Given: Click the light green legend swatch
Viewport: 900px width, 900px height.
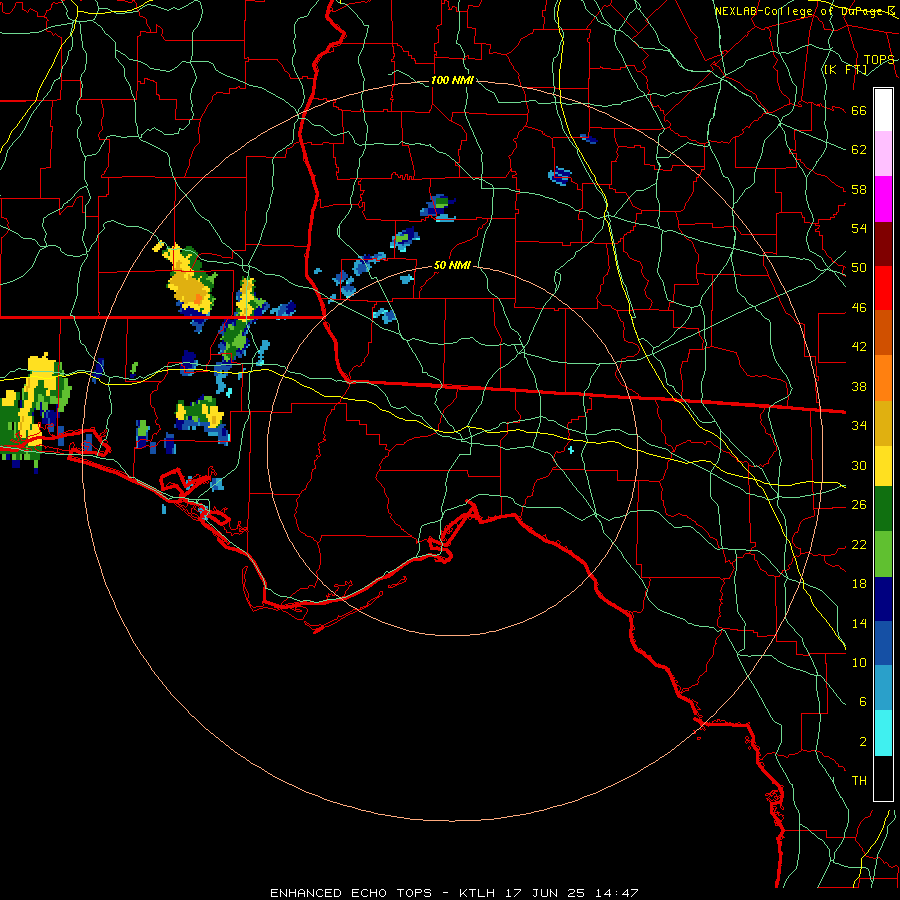Looking at the screenshot, I should pos(883,554).
